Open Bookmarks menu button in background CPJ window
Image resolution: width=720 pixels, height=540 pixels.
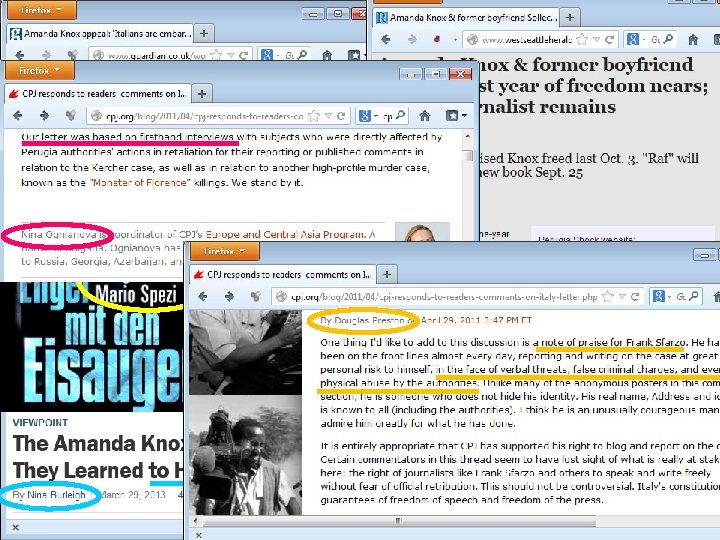pyautogui.click(x=456, y=116)
